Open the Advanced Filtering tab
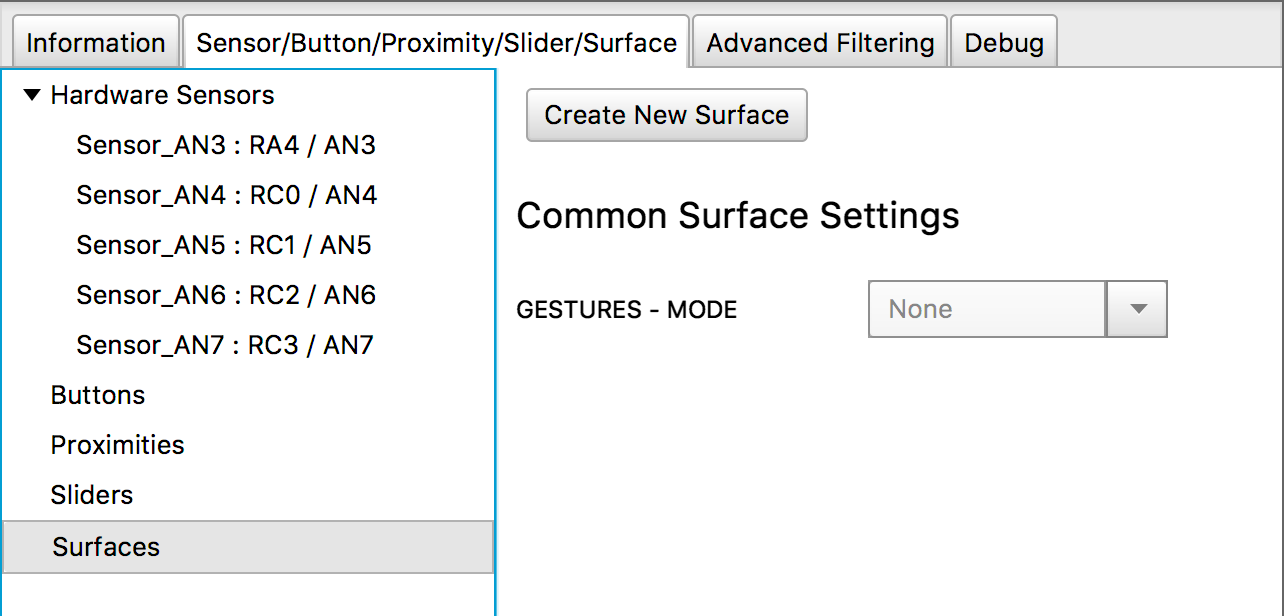Viewport: 1288px width, 616px height. click(x=819, y=42)
